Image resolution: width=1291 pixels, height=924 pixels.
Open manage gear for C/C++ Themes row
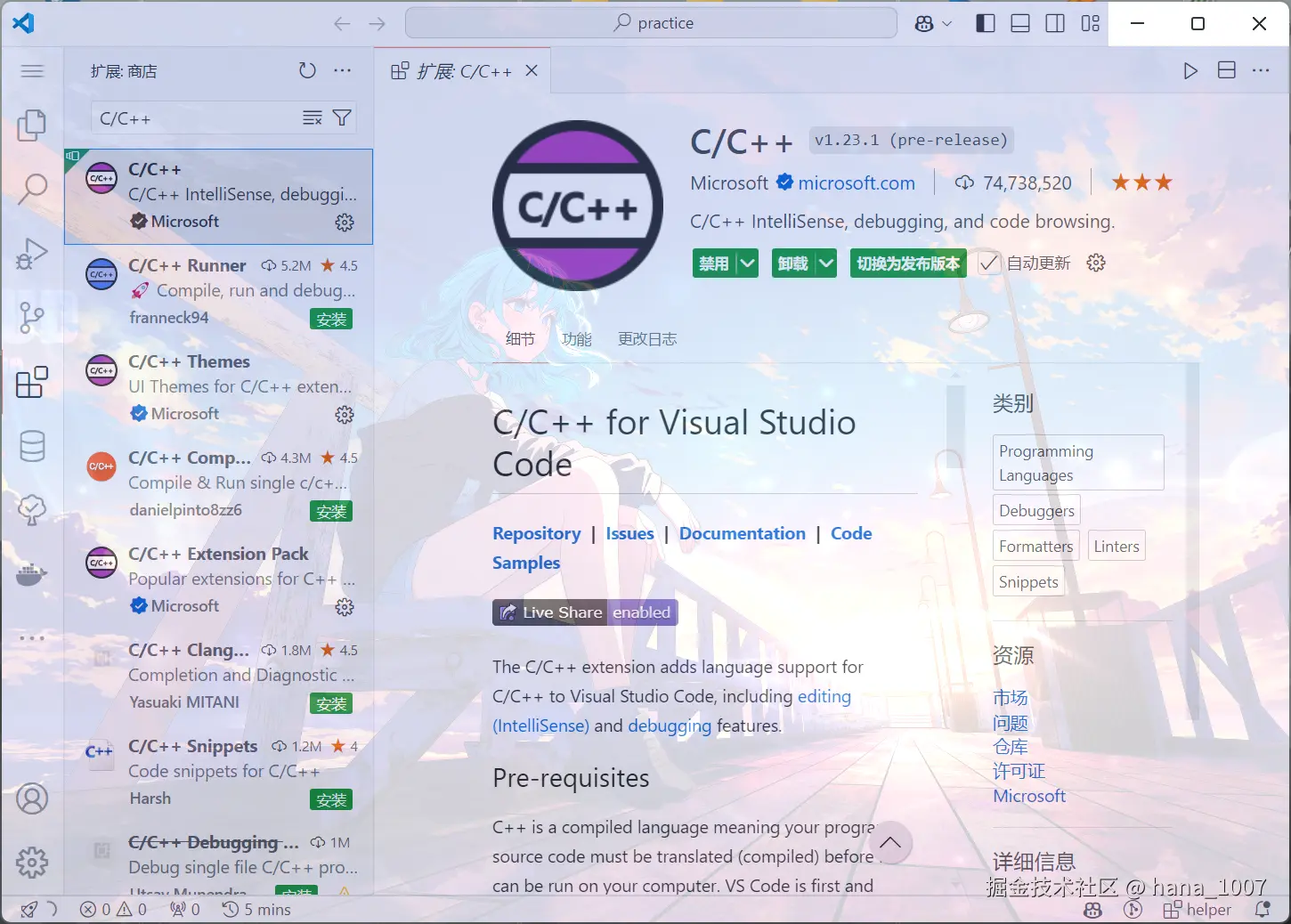tap(345, 414)
